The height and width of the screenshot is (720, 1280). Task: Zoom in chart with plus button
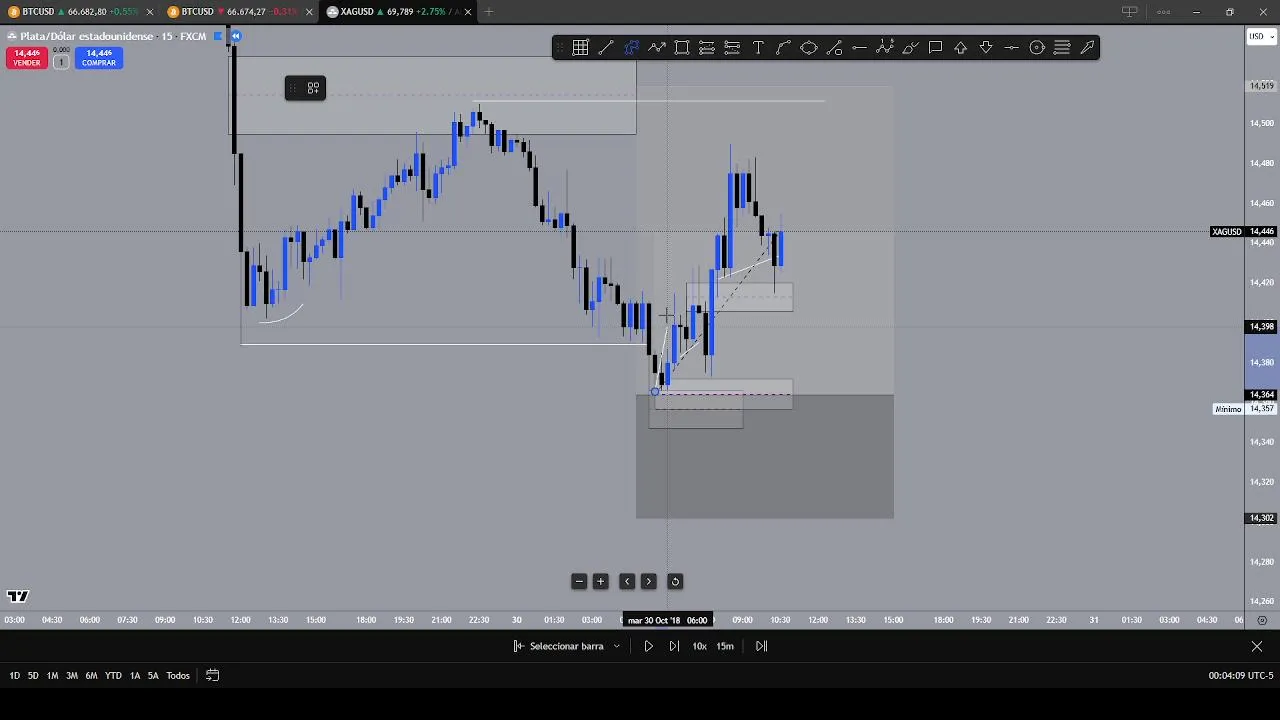601,582
